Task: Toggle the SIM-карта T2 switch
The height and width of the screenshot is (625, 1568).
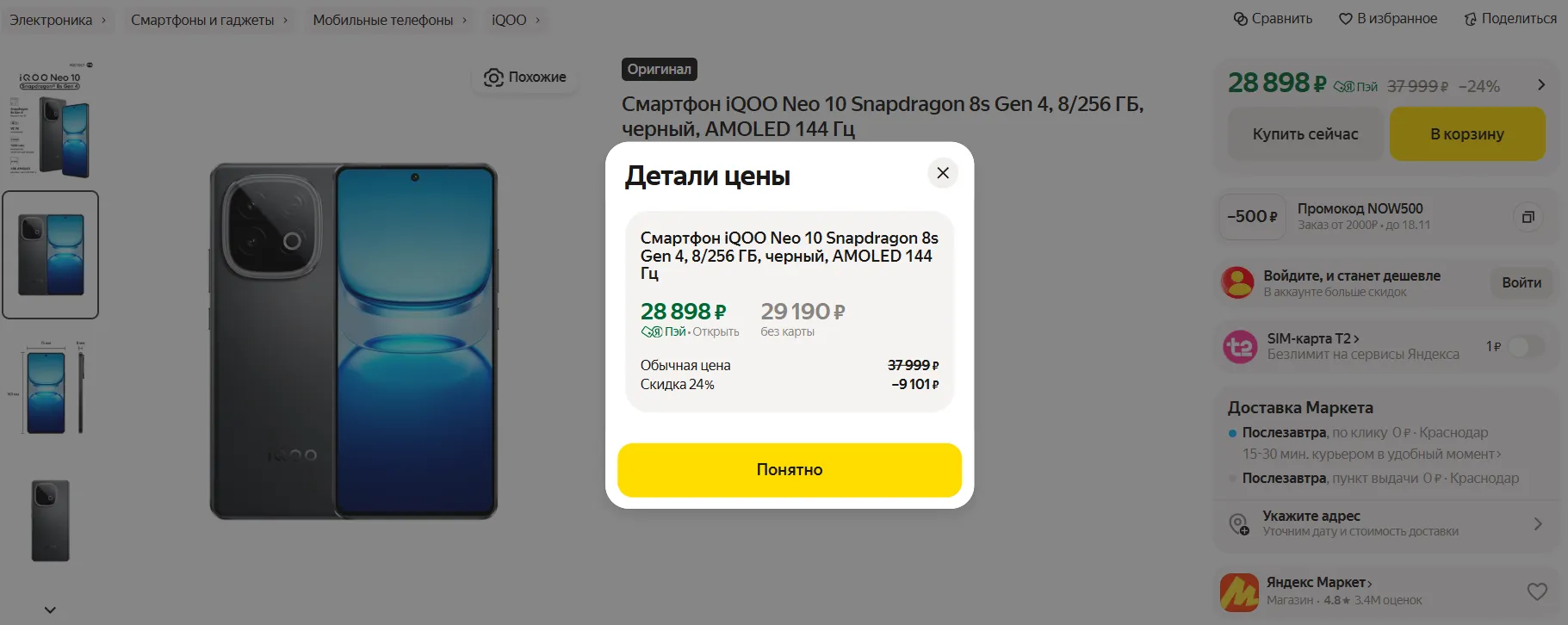Action: coord(1526,346)
